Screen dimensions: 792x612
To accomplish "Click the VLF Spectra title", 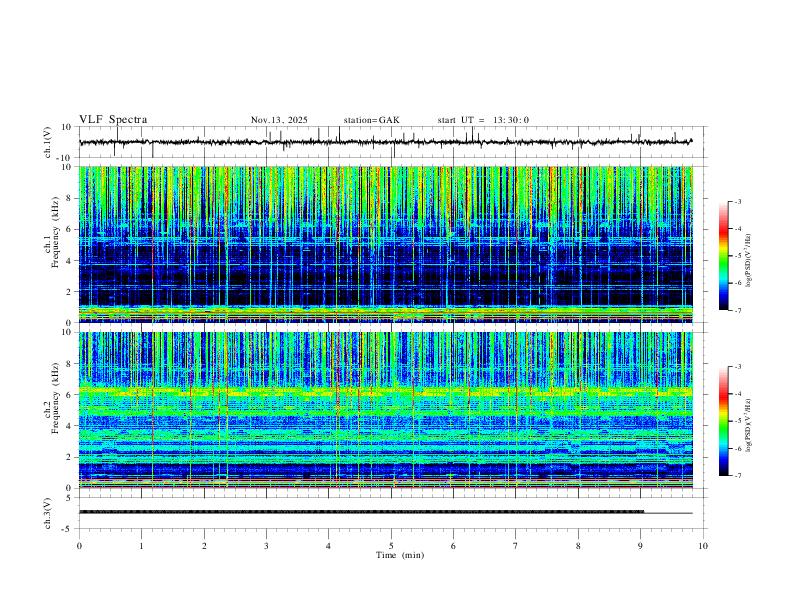I will click(x=113, y=120).
